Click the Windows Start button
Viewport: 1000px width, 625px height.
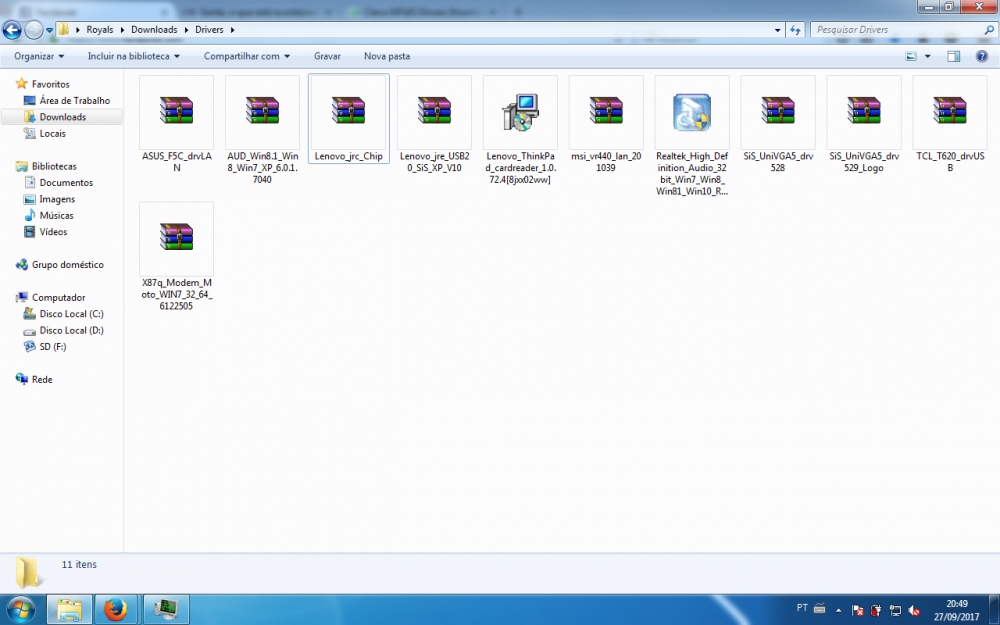(x=21, y=609)
